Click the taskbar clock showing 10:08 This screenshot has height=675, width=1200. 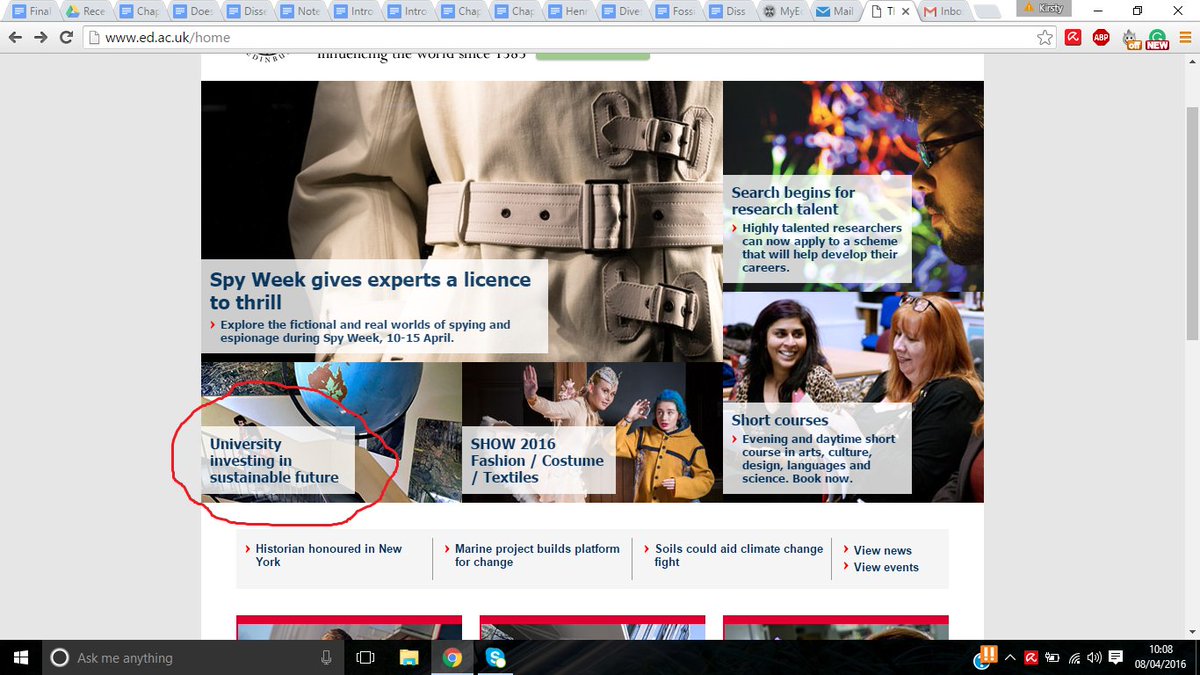tap(1159, 657)
